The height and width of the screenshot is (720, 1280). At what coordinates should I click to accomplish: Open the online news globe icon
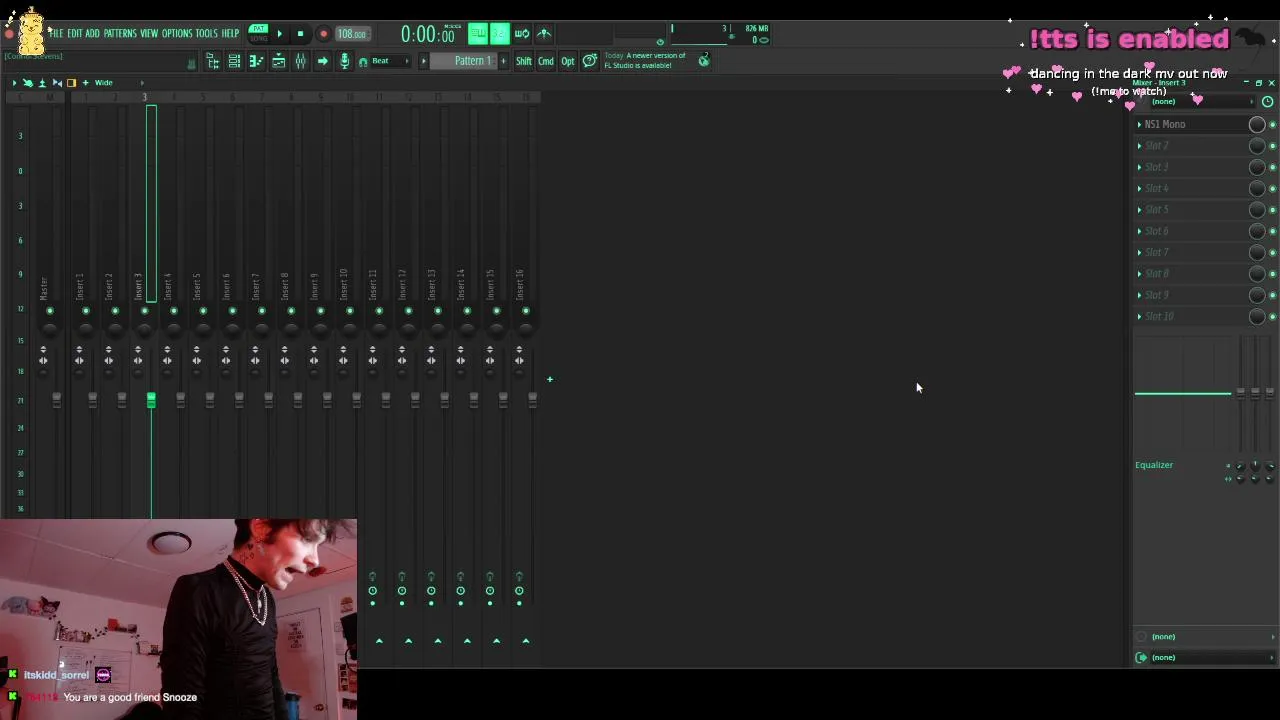tap(704, 61)
